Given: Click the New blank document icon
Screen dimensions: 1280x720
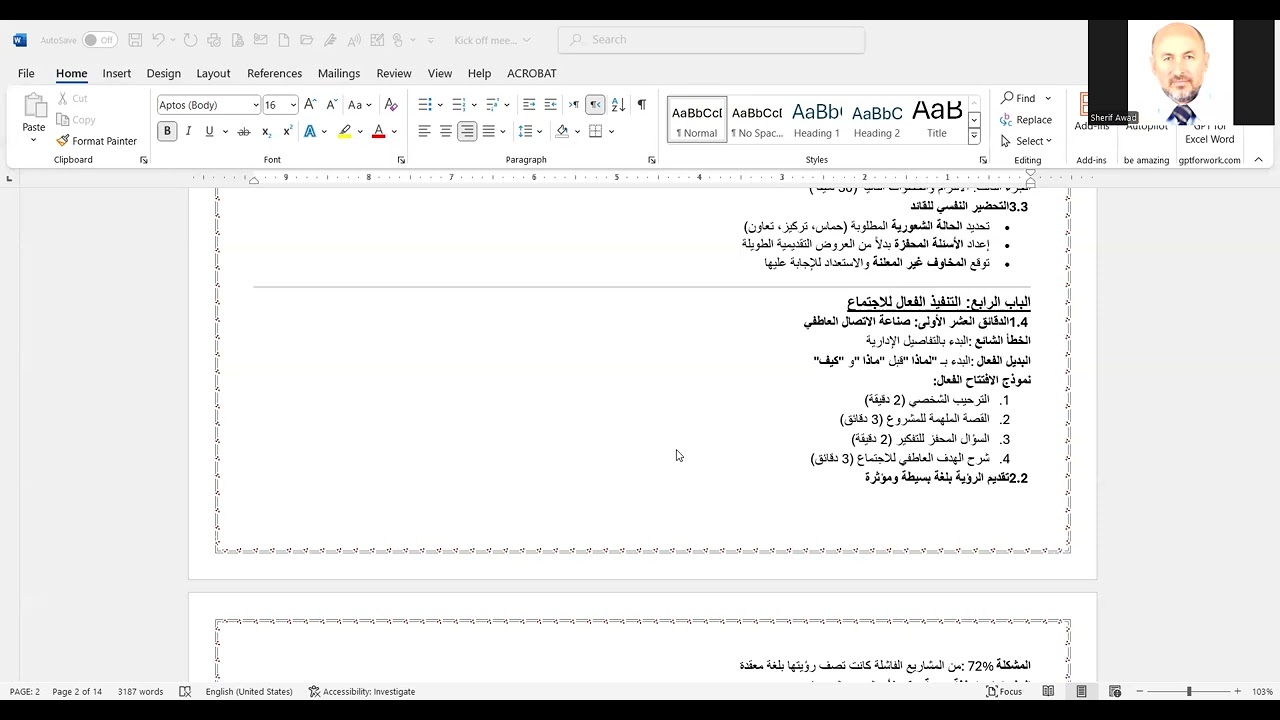Looking at the screenshot, I should tap(284, 40).
